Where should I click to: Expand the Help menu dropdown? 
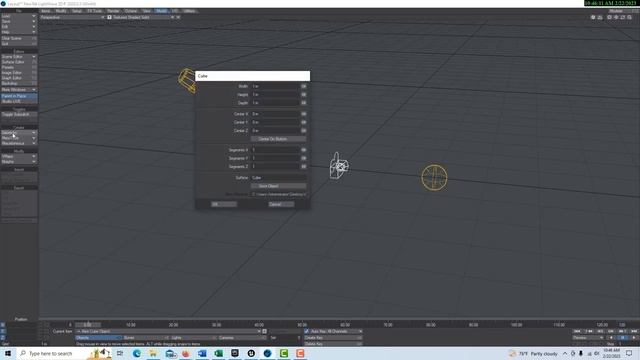pos(19,32)
